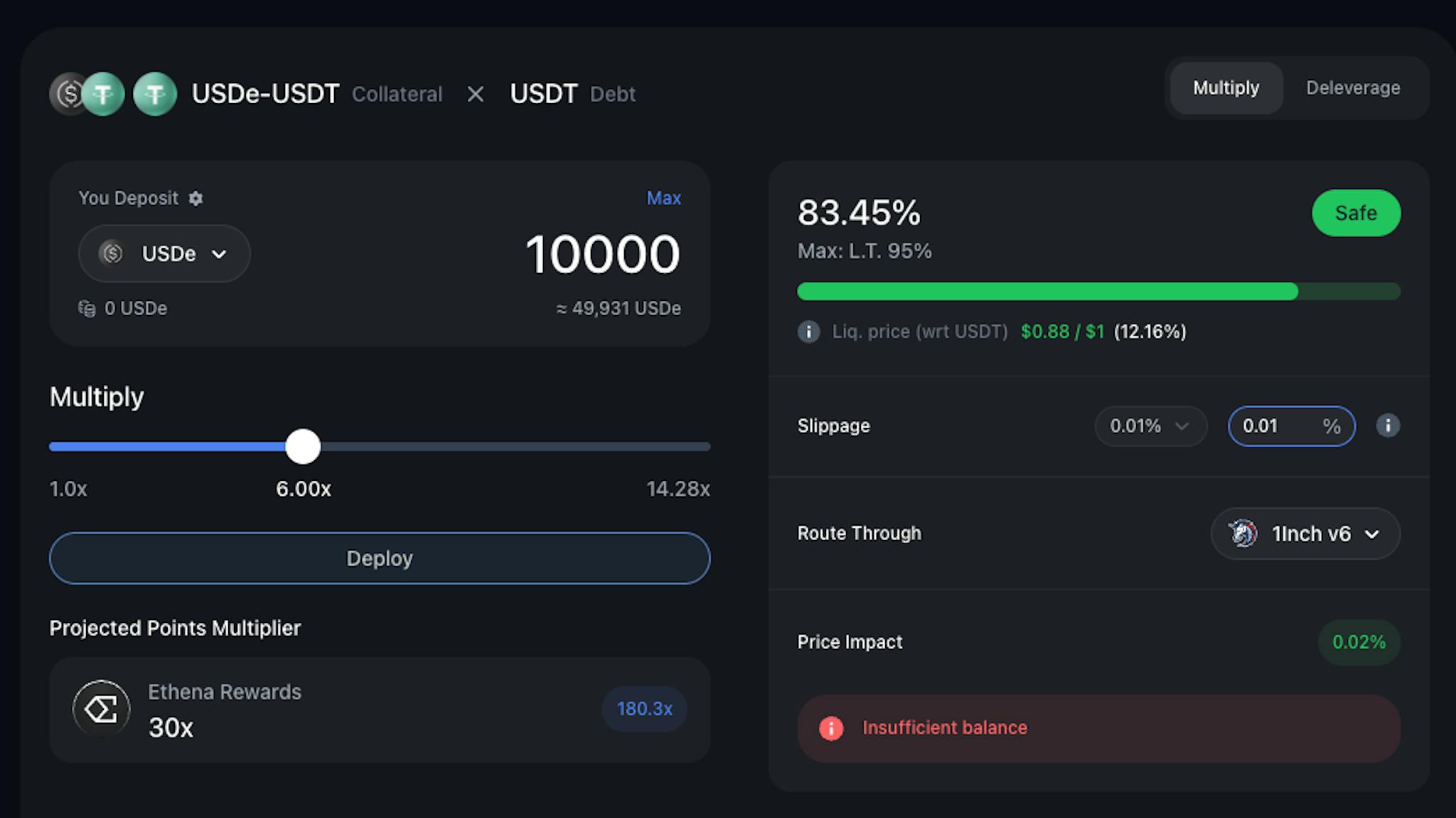
Task: Open the USDe deposit token dropdown
Action: pos(164,253)
